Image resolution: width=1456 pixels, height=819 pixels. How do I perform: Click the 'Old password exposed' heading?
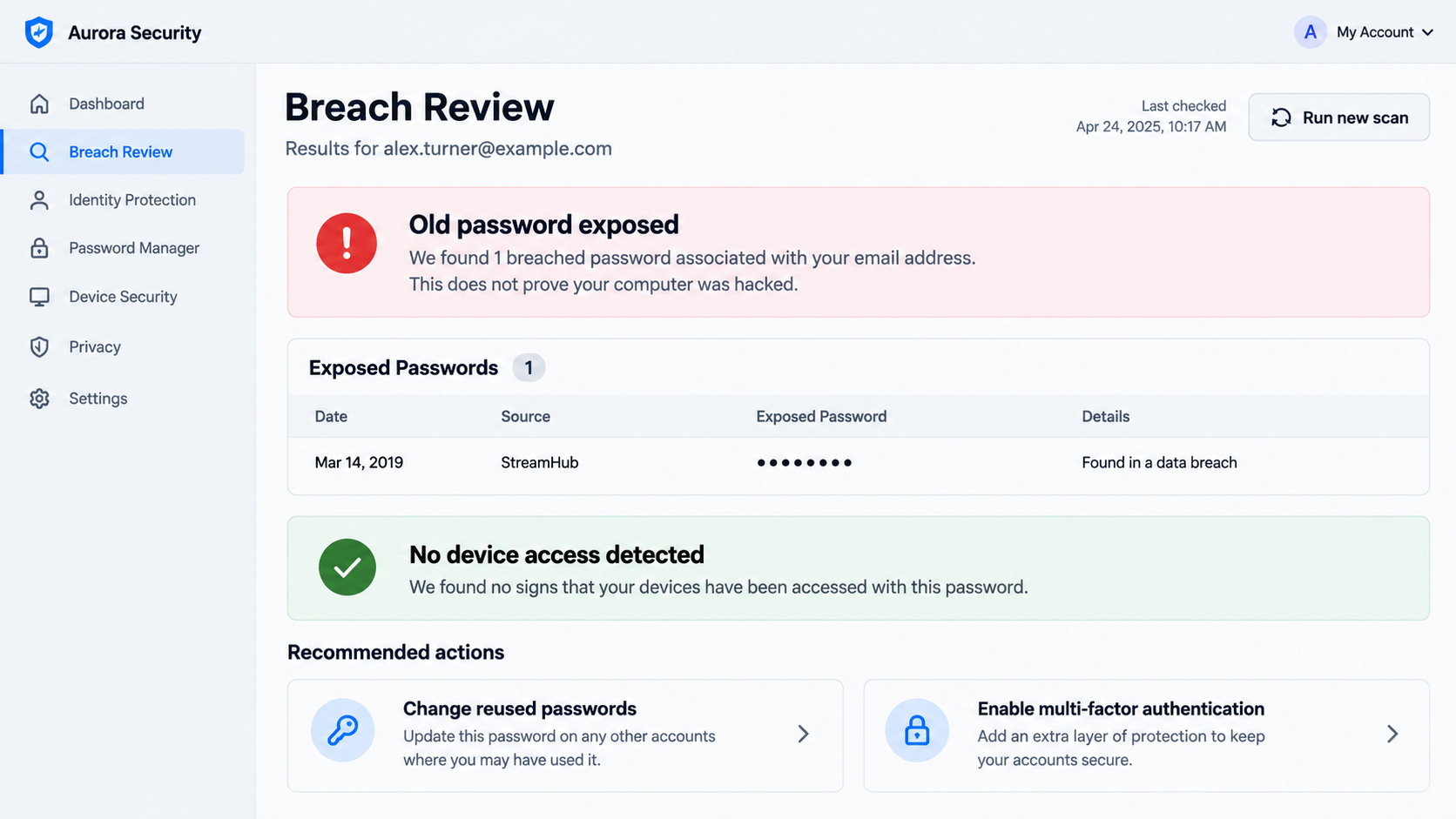tap(544, 225)
